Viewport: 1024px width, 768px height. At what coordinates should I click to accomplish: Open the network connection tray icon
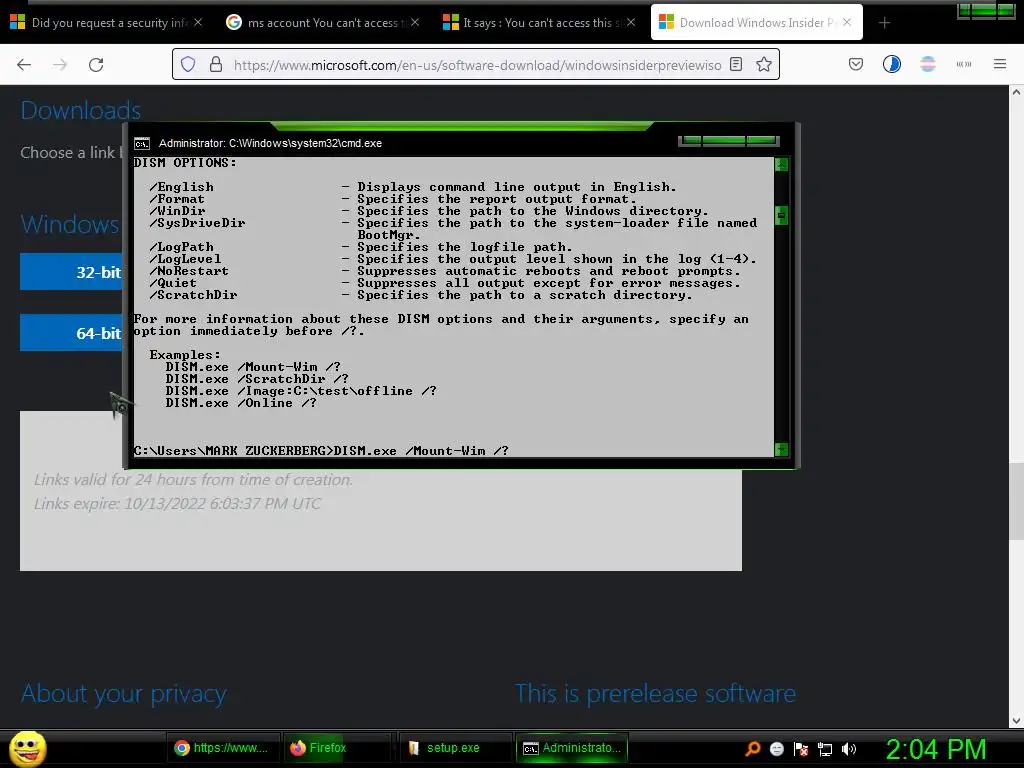825,749
